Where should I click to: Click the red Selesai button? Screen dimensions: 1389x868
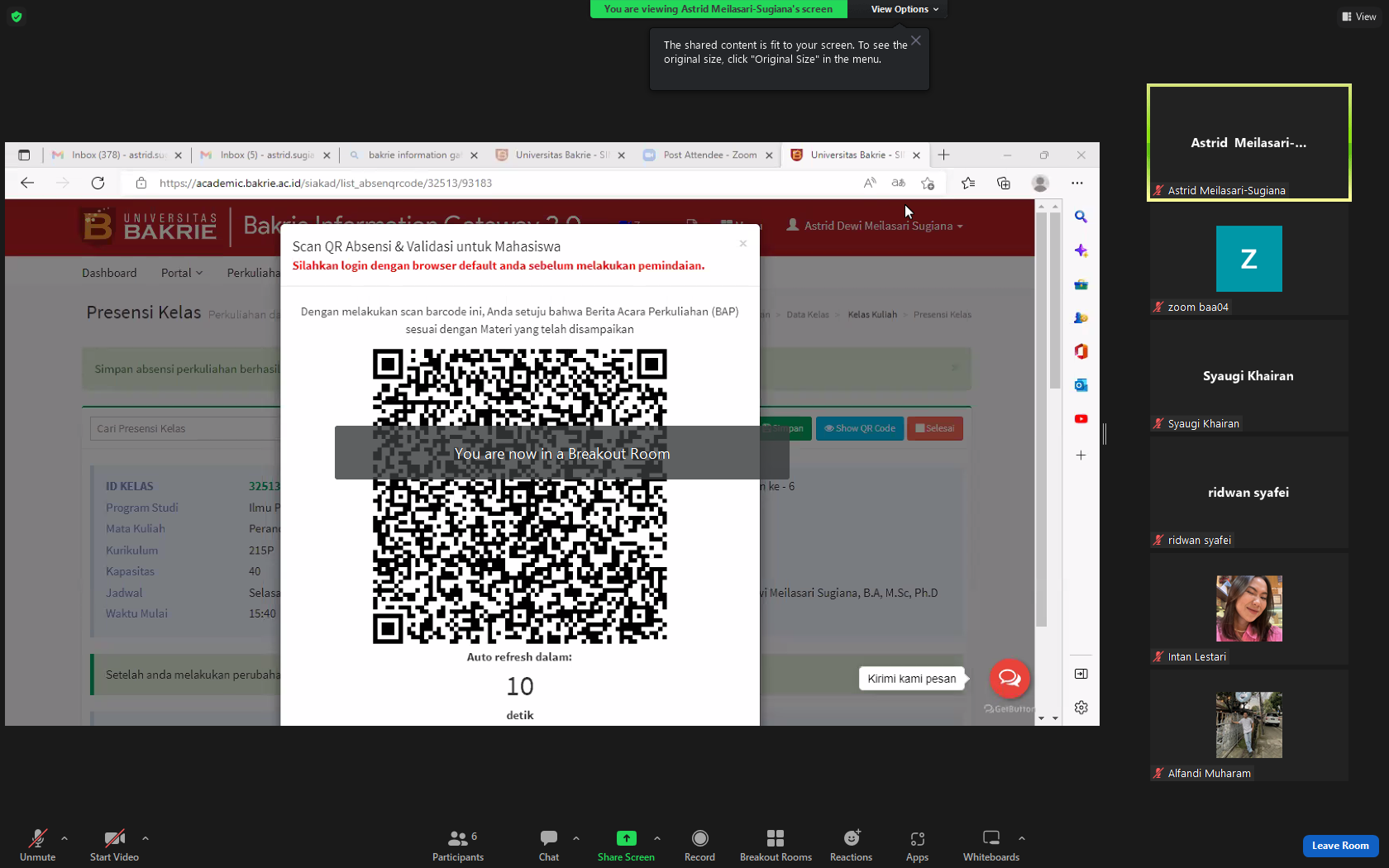(935, 428)
